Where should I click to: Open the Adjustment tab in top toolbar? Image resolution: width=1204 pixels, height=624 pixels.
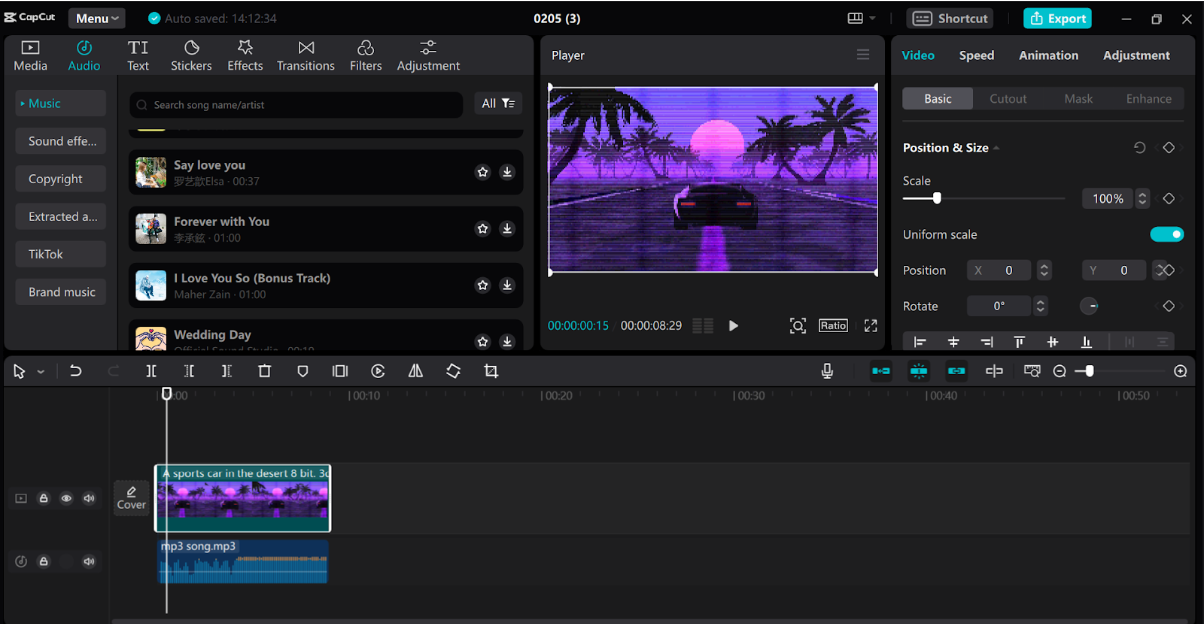click(428, 56)
